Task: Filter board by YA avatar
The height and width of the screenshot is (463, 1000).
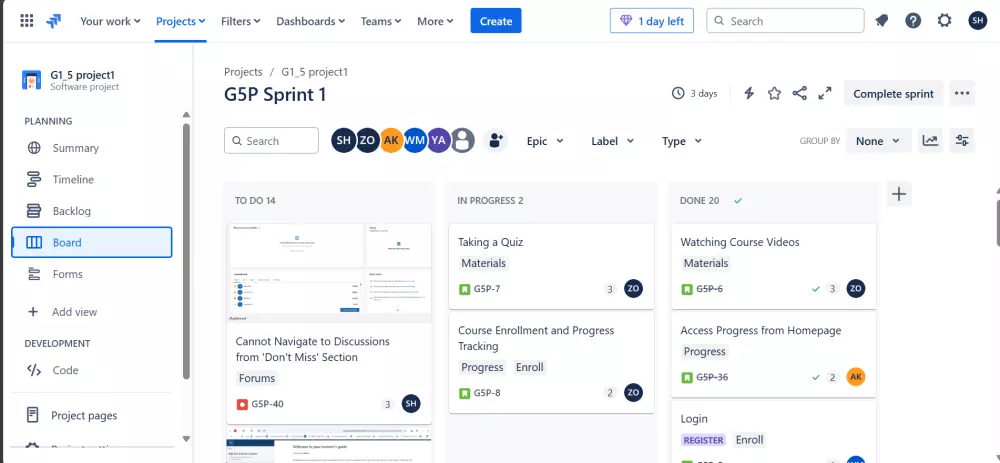Action: click(439, 141)
